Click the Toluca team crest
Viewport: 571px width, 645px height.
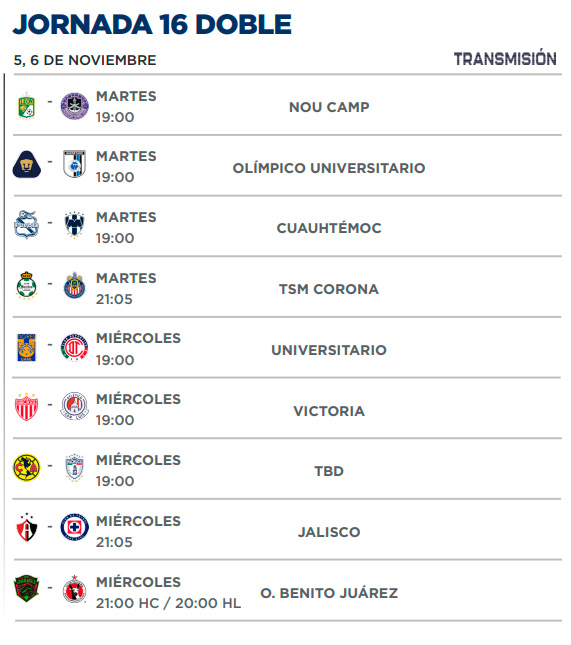tap(74, 347)
